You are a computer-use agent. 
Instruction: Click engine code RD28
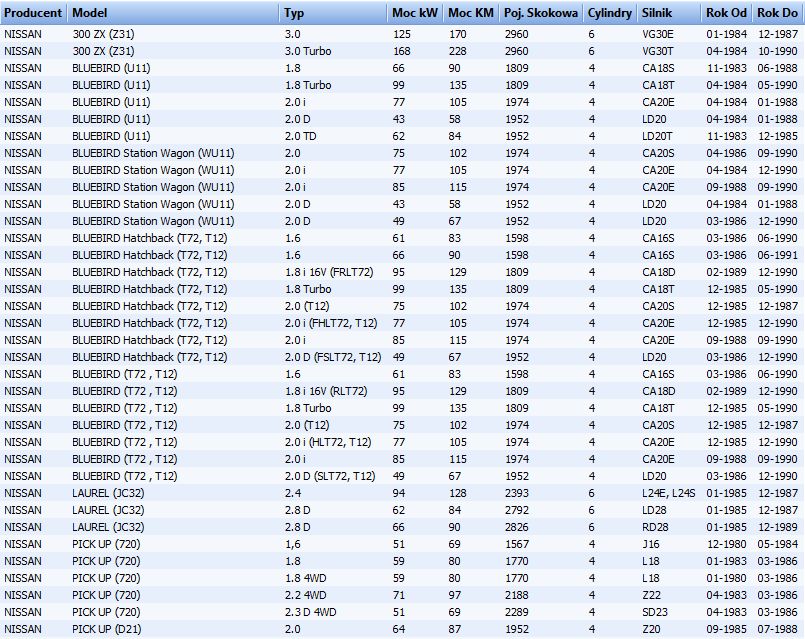click(x=654, y=527)
